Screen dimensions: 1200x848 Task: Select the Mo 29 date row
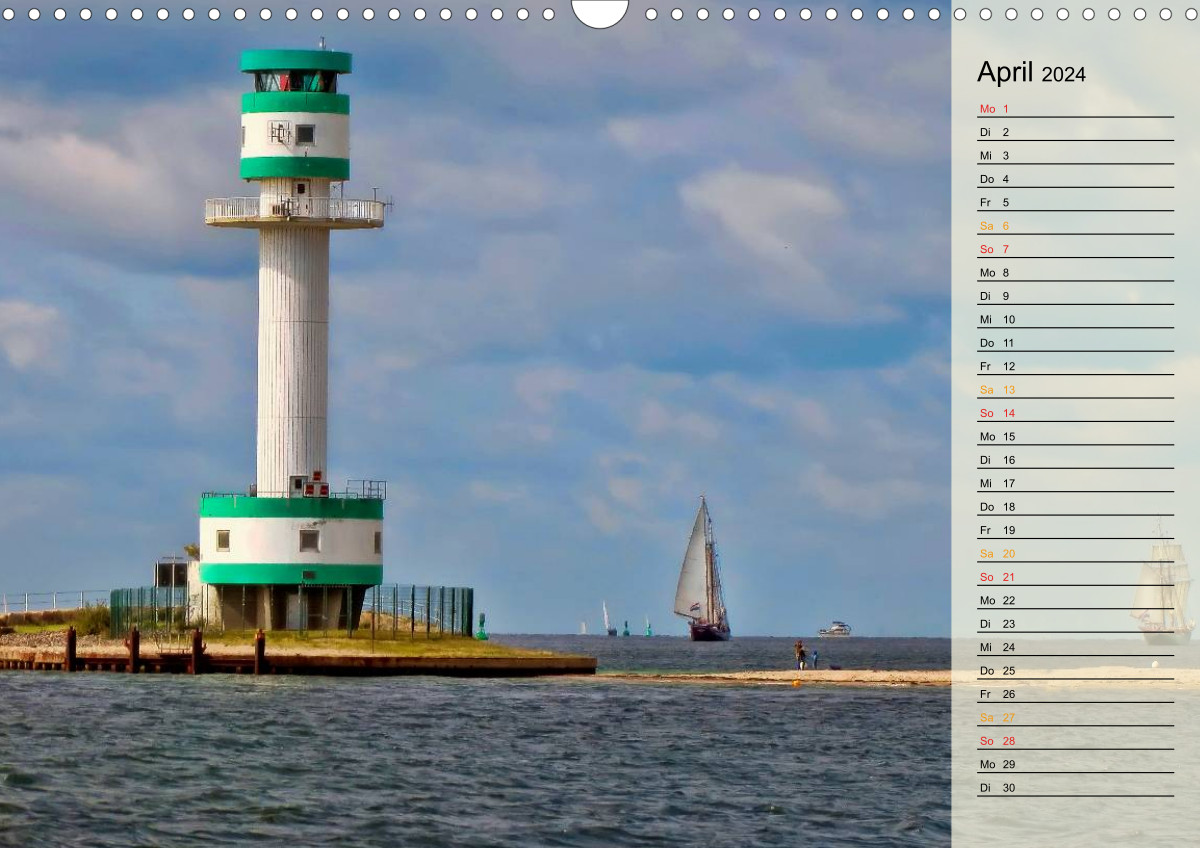coord(1075,764)
